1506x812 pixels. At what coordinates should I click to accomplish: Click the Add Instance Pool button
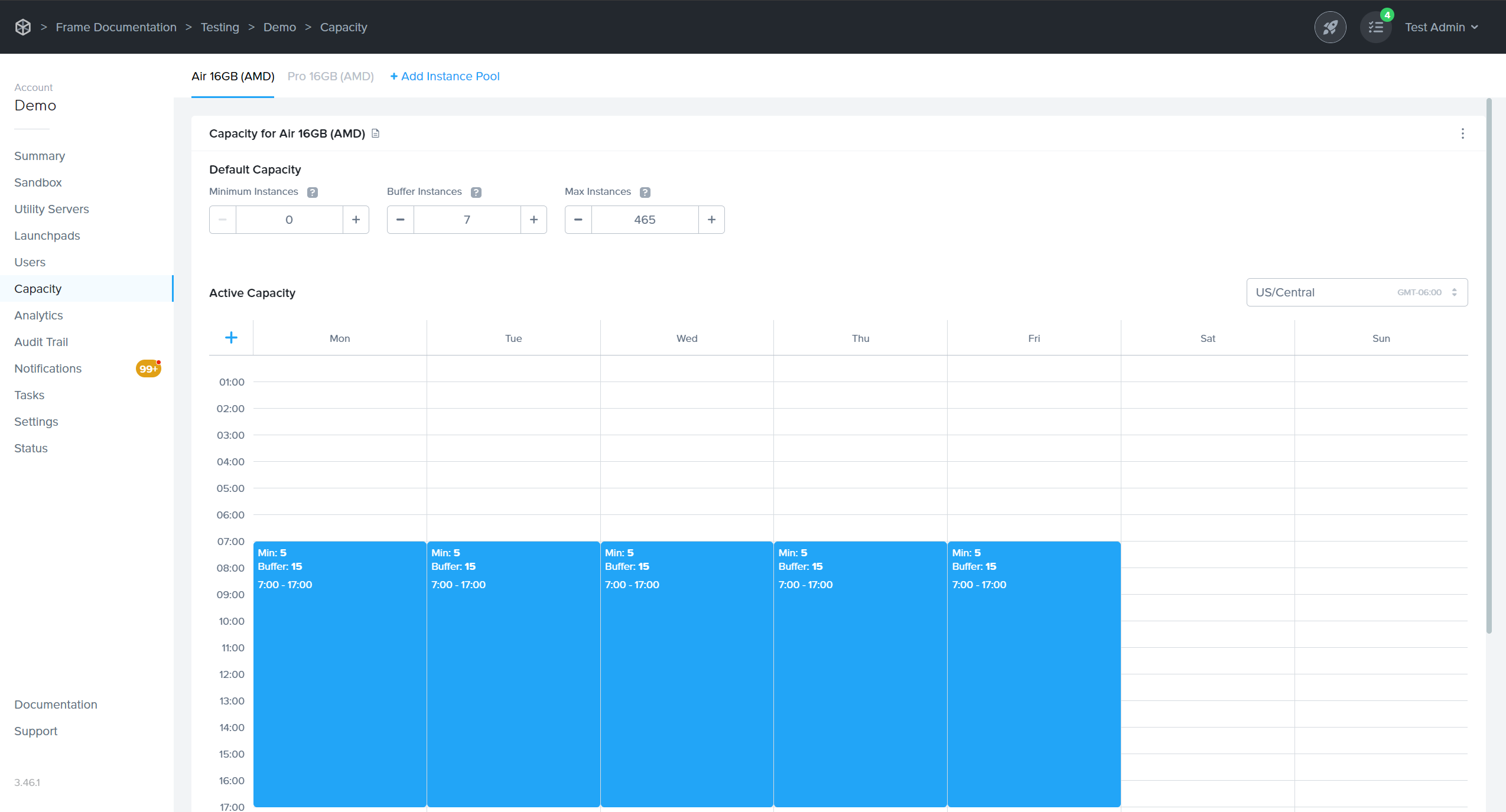[444, 76]
